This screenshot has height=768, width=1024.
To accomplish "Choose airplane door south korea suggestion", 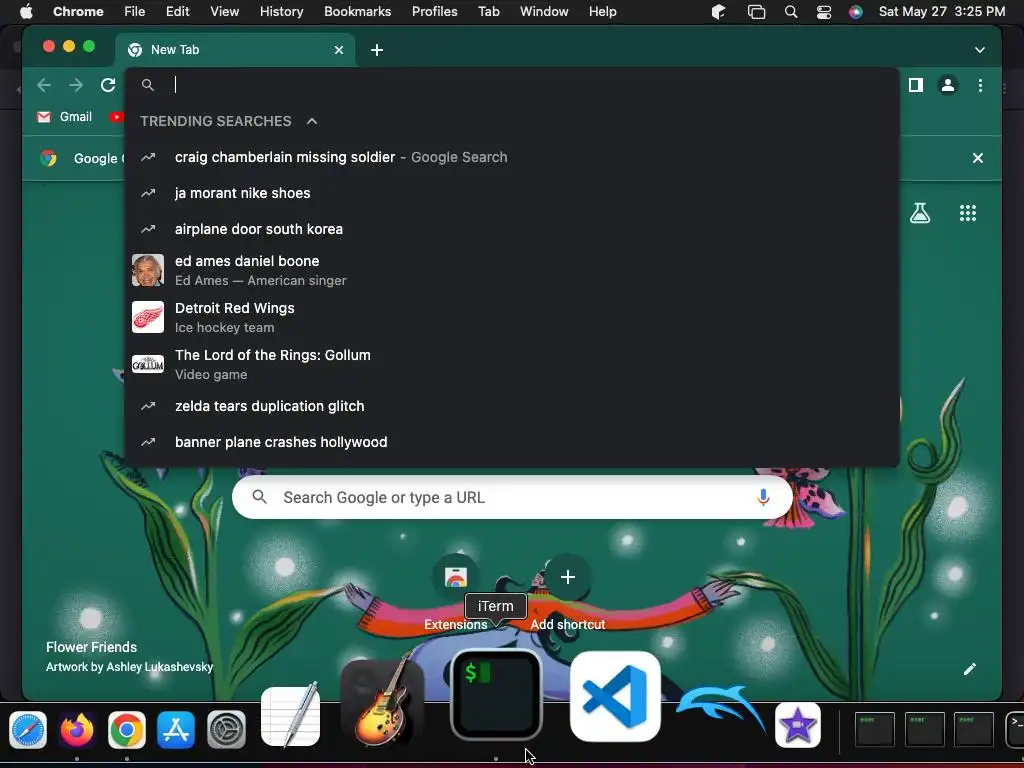I will tap(513, 229).
